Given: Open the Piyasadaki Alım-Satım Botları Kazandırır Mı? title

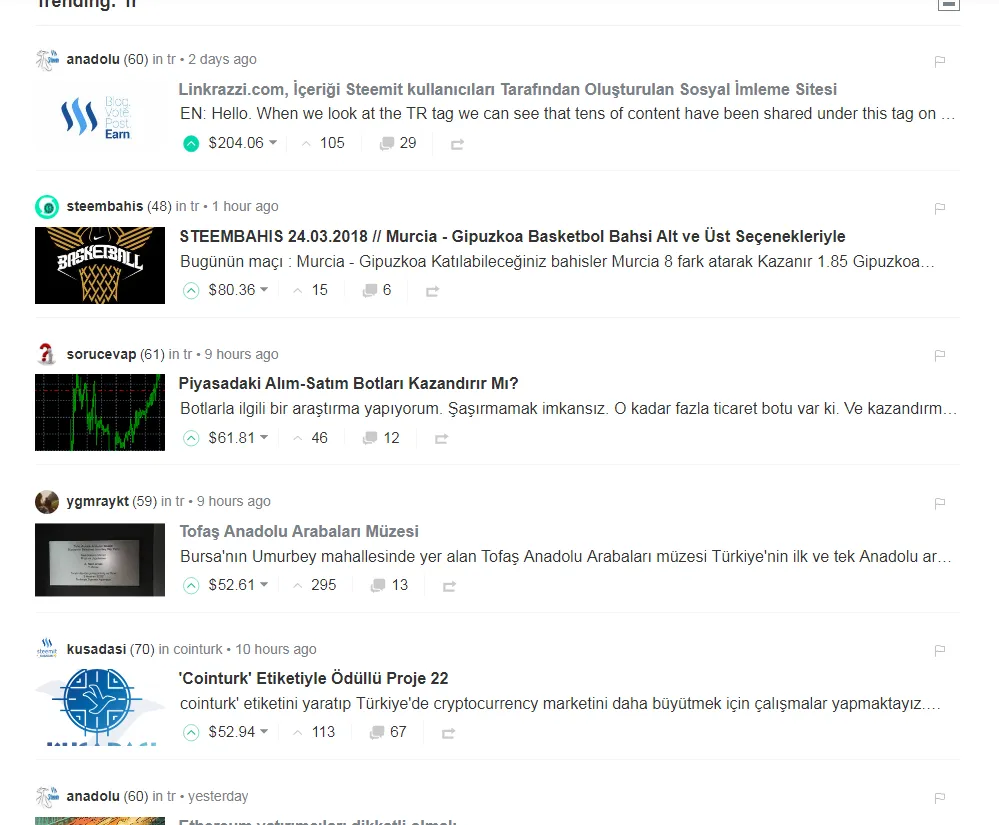Looking at the screenshot, I should click(349, 384).
